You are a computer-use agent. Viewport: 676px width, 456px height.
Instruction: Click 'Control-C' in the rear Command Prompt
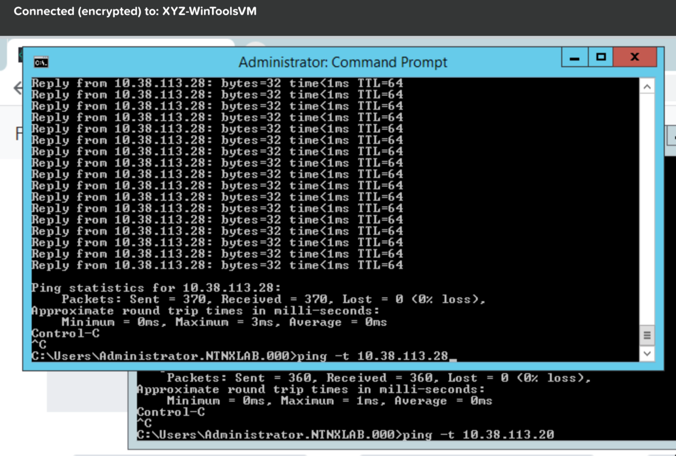[171, 412]
